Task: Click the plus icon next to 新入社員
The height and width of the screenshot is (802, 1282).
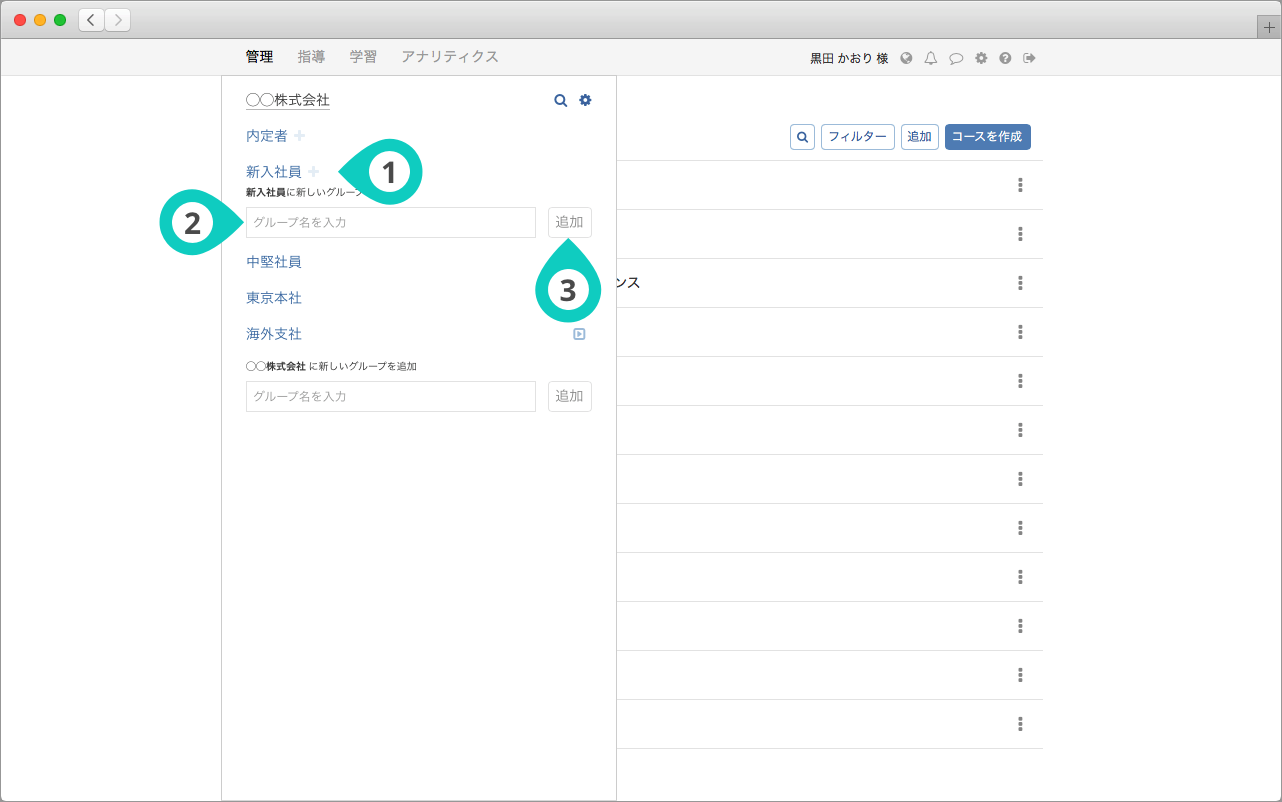Action: (x=313, y=172)
